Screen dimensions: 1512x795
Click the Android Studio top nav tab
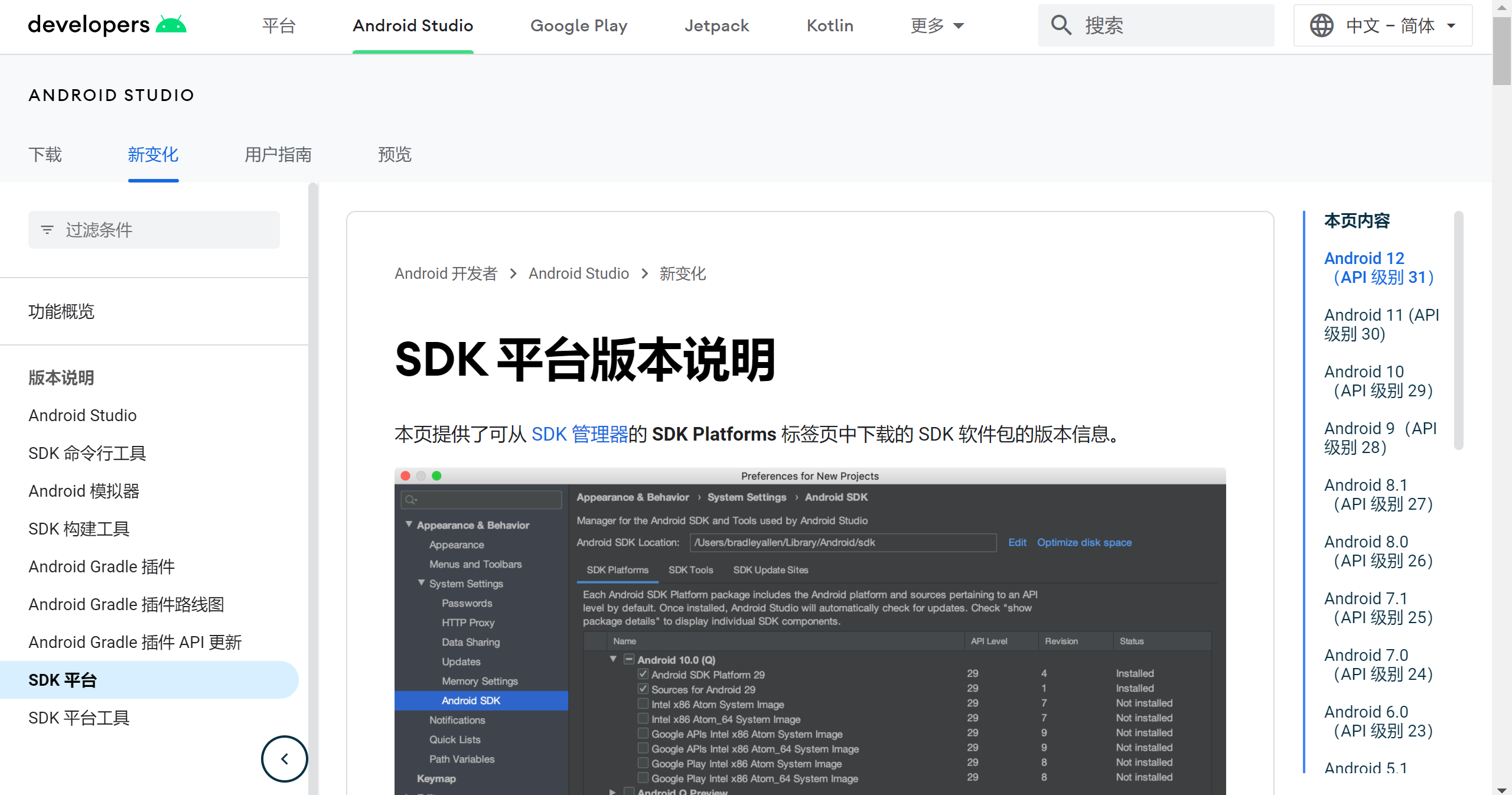413,25
